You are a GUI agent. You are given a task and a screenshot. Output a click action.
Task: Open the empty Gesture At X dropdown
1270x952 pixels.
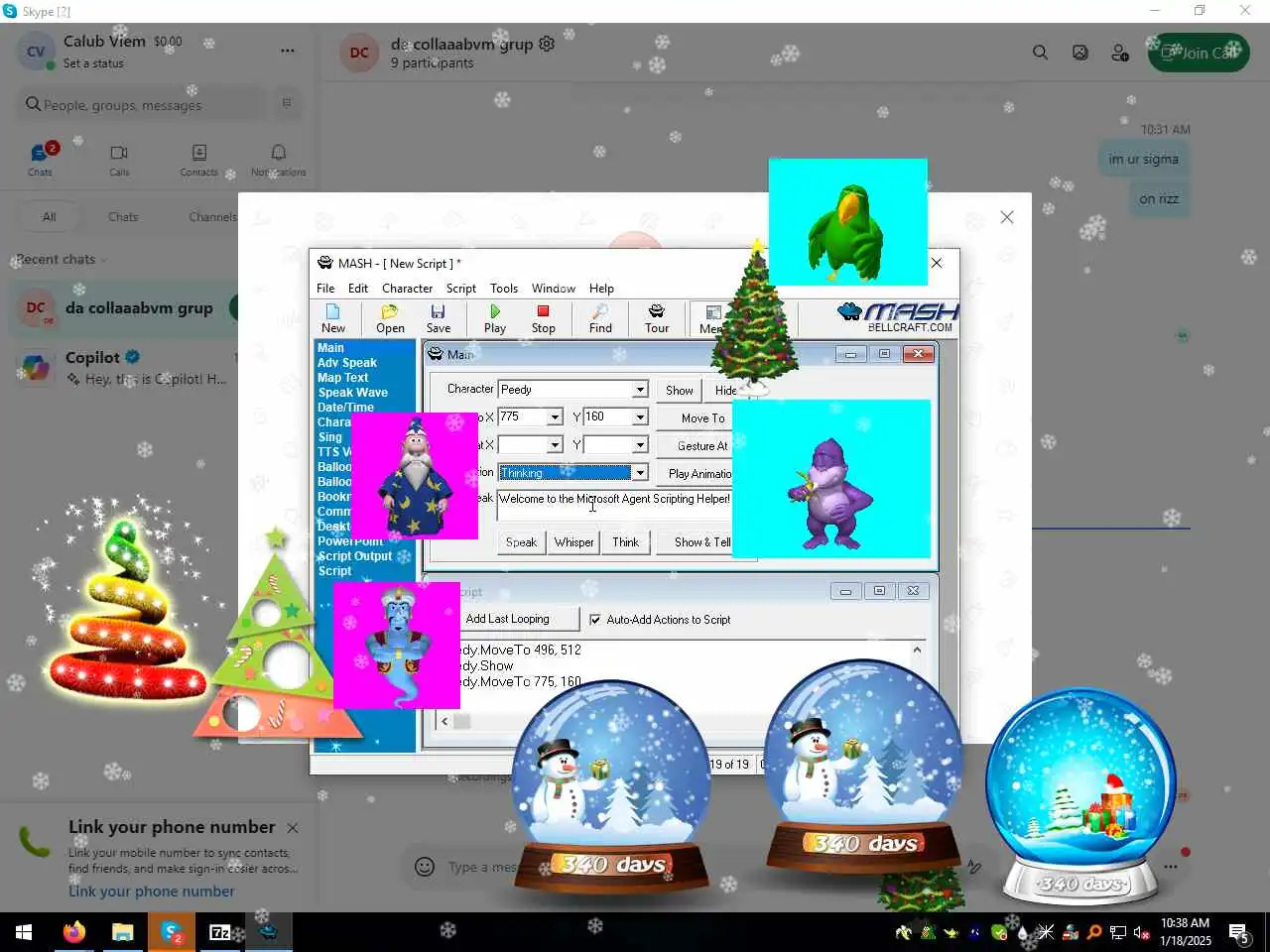(x=555, y=445)
